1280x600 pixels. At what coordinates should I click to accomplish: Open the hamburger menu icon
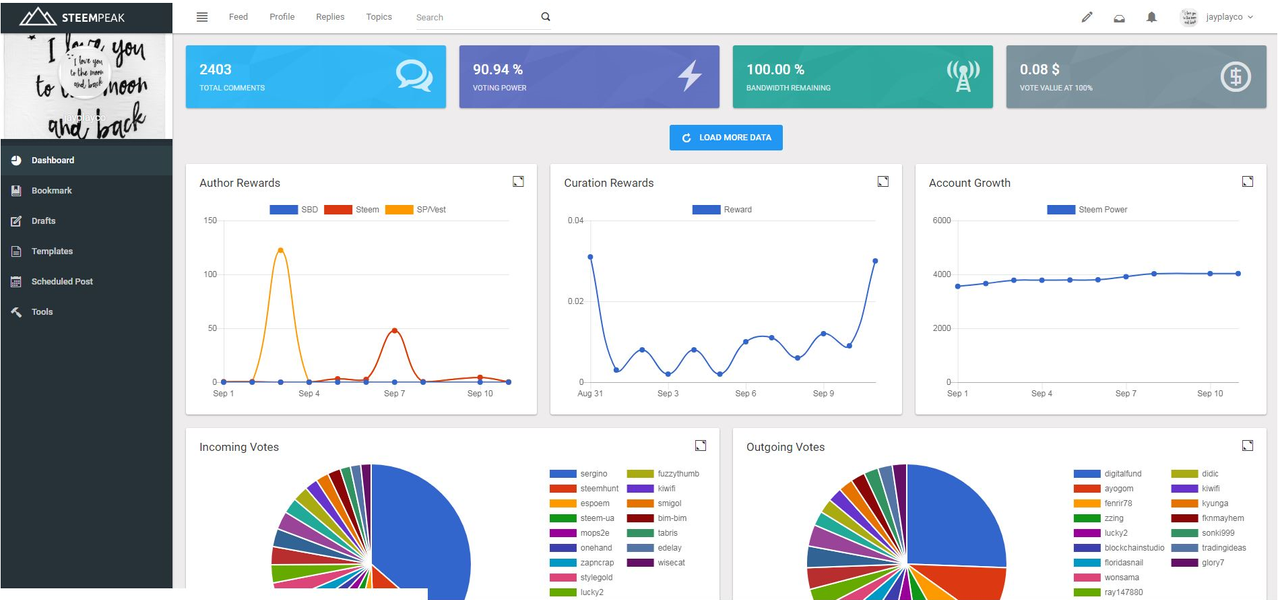[202, 17]
